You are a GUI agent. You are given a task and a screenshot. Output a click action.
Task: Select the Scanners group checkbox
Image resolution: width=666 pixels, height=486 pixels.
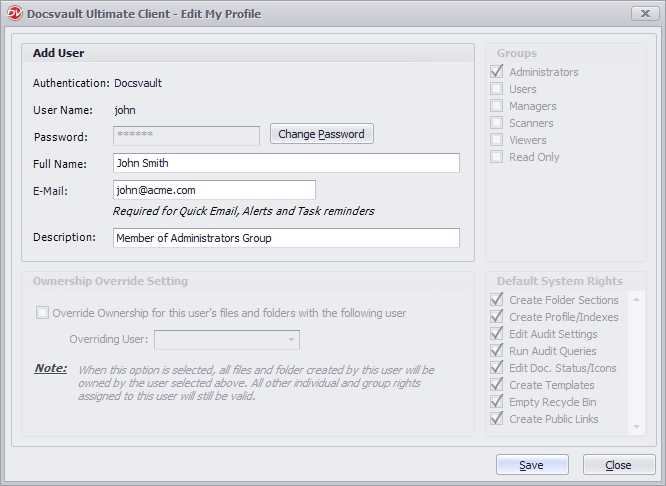[x=497, y=123]
